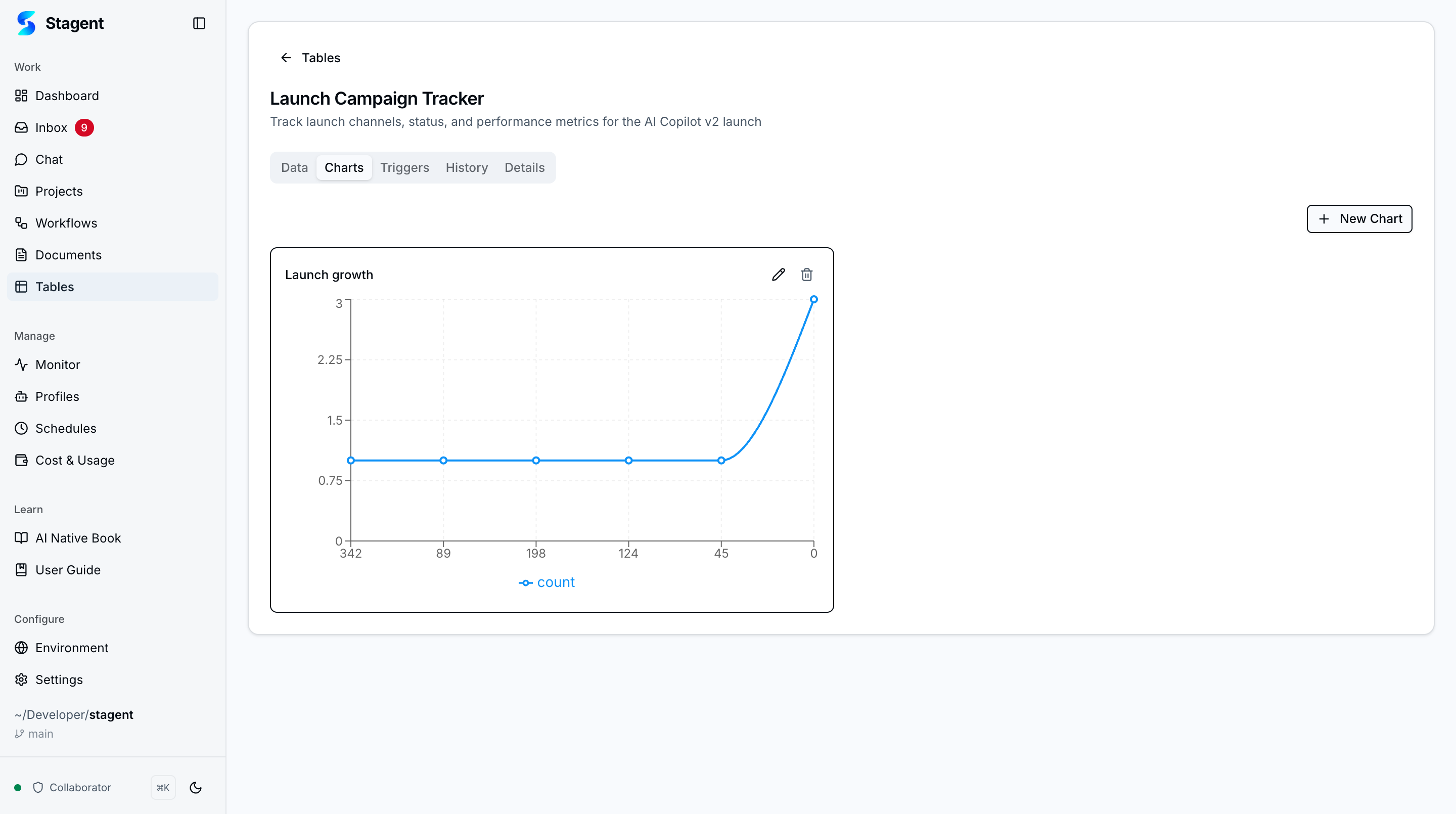Toggle dark mode with the moon icon
1456x814 pixels.
[x=195, y=787]
